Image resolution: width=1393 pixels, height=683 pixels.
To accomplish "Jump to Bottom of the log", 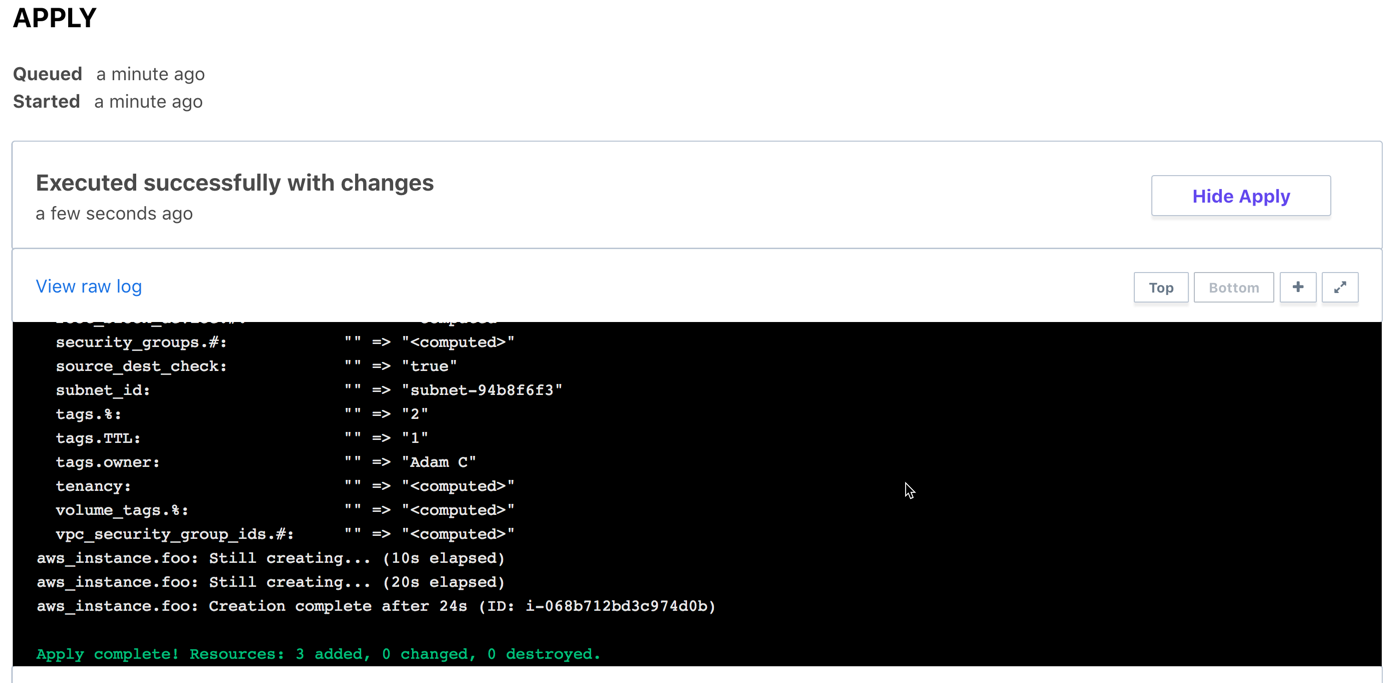I will (x=1233, y=288).
